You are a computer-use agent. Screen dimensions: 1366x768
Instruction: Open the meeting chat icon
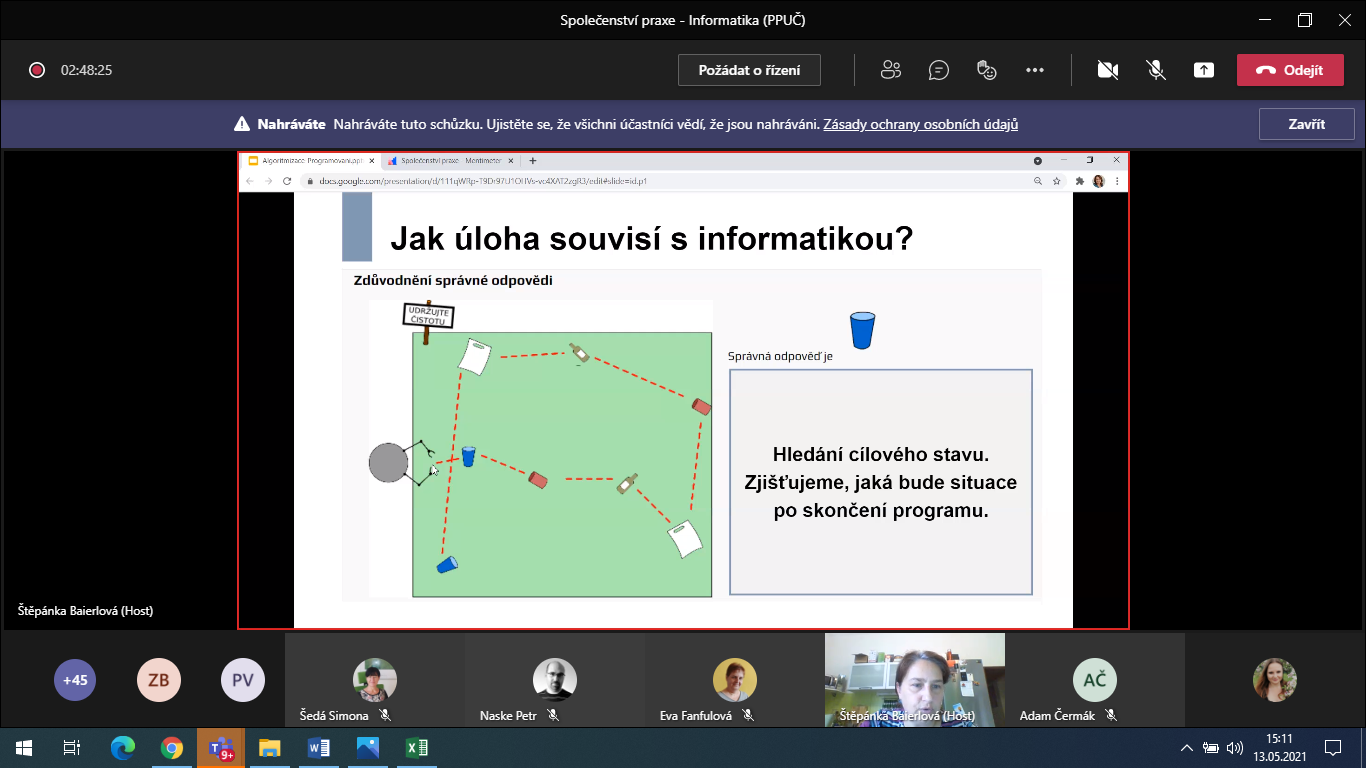[938, 70]
